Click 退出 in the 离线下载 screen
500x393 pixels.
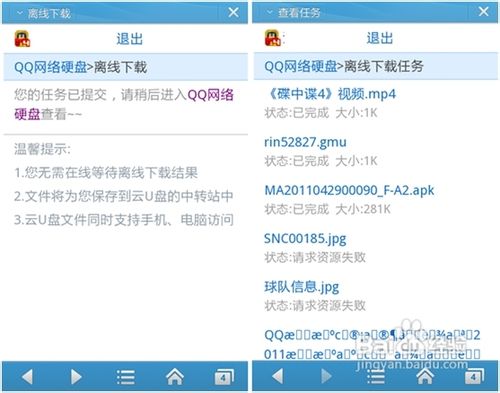pyautogui.click(x=129, y=39)
